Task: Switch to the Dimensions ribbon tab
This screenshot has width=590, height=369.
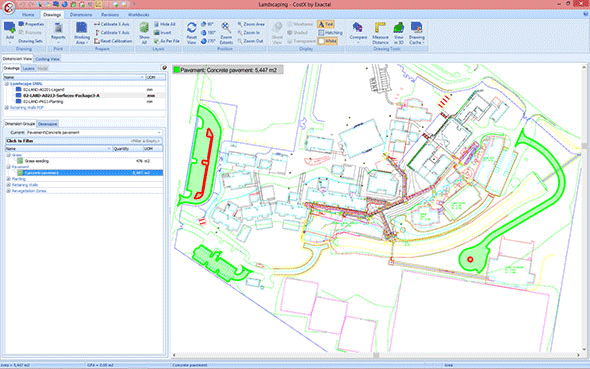Action: click(81, 15)
